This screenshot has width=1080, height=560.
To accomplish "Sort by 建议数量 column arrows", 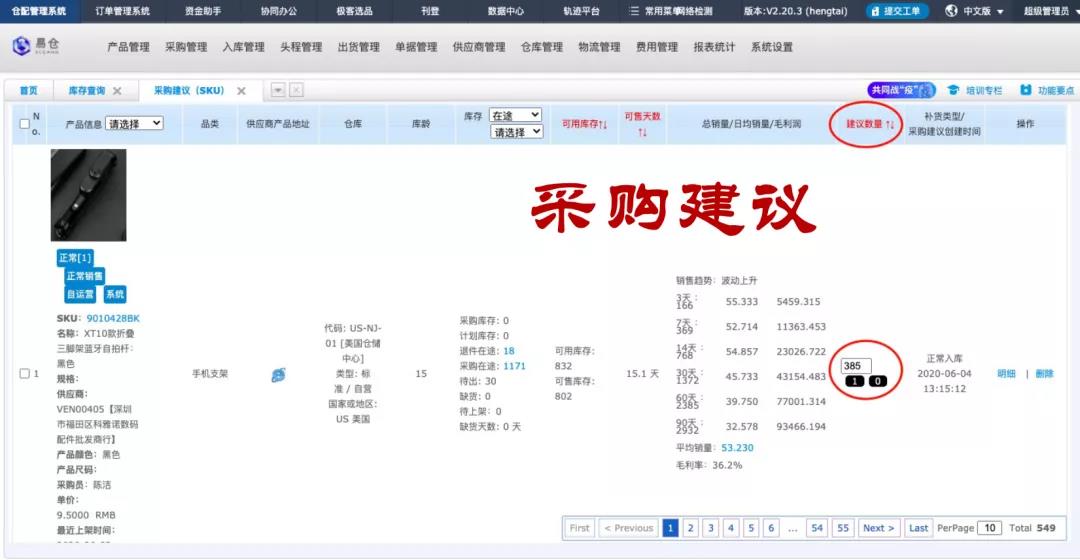I will pos(889,124).
